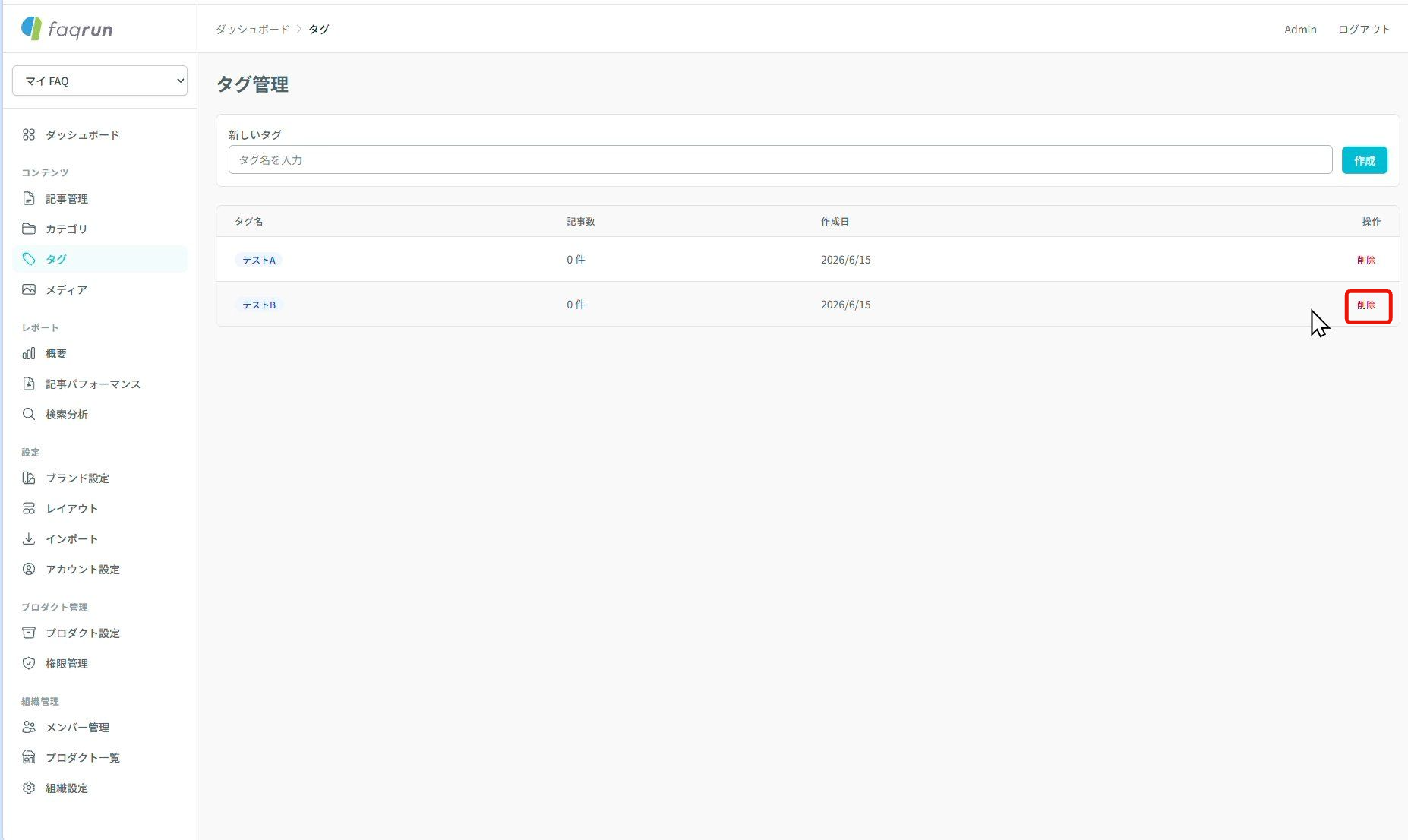Click タグ in the breadcrumb

318,29
